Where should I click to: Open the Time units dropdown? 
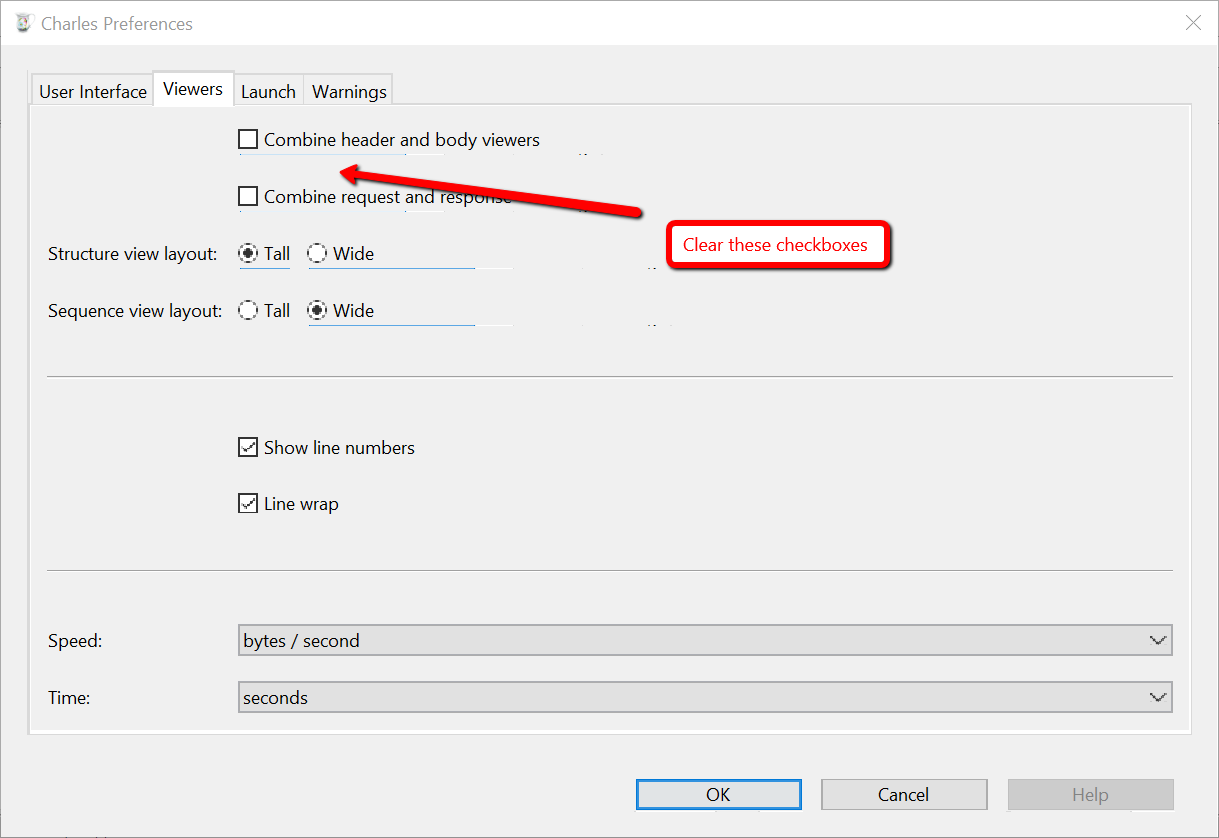coord(706,698)
